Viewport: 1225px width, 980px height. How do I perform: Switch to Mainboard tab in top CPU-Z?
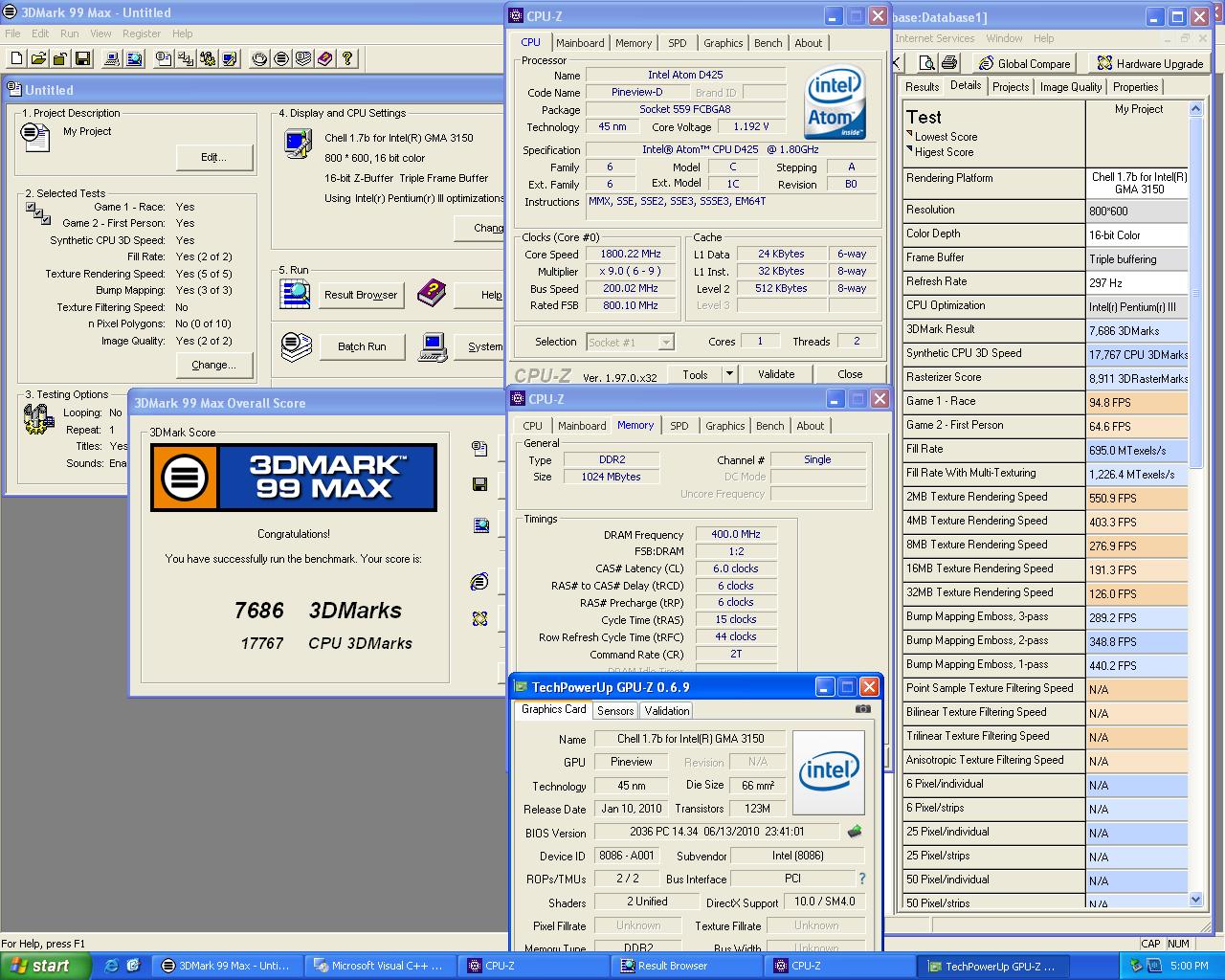coord(580,43)
